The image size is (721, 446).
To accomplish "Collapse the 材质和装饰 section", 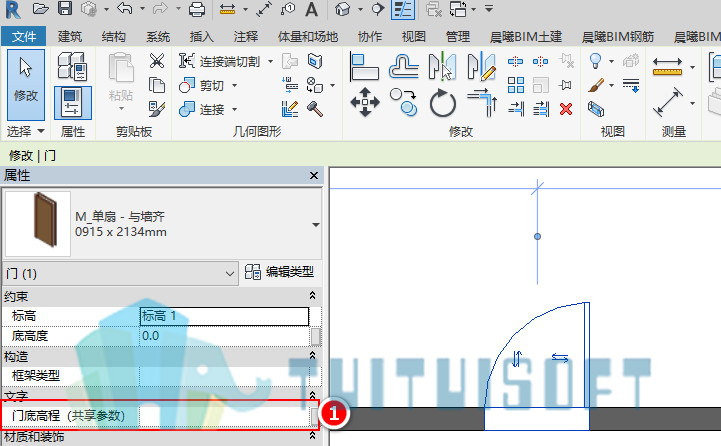I will click(x=313, y=435).
